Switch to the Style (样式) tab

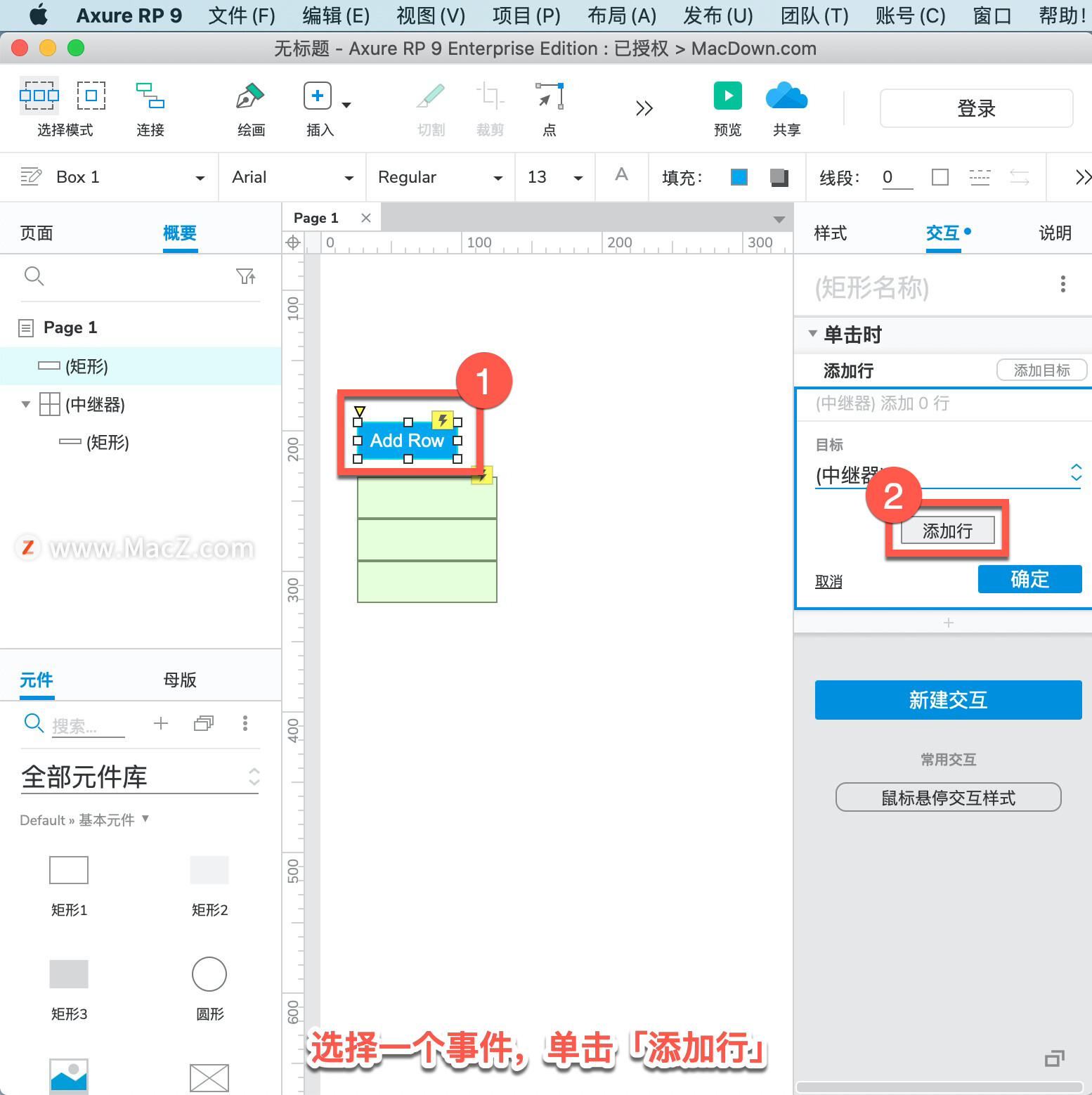pos(831,233)
